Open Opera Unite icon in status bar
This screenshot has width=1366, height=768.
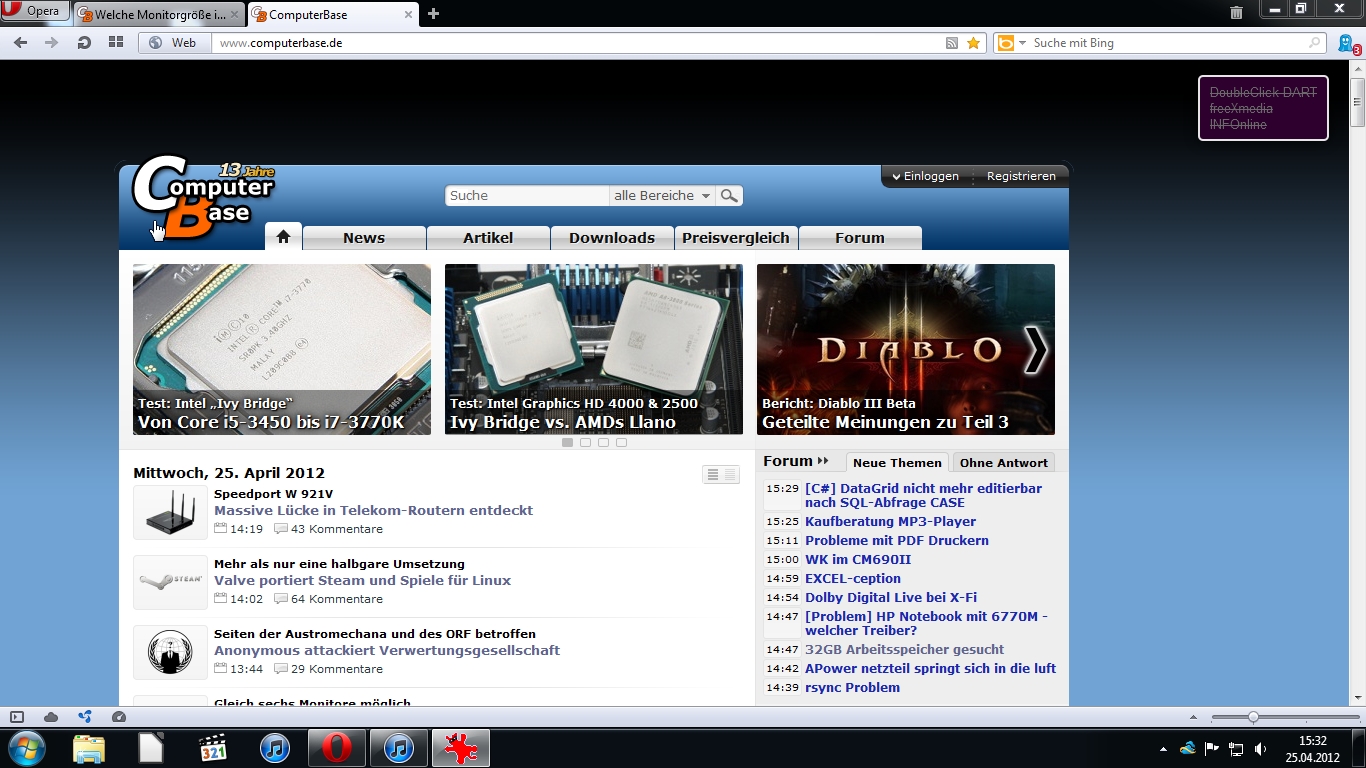tap(85, 717)
